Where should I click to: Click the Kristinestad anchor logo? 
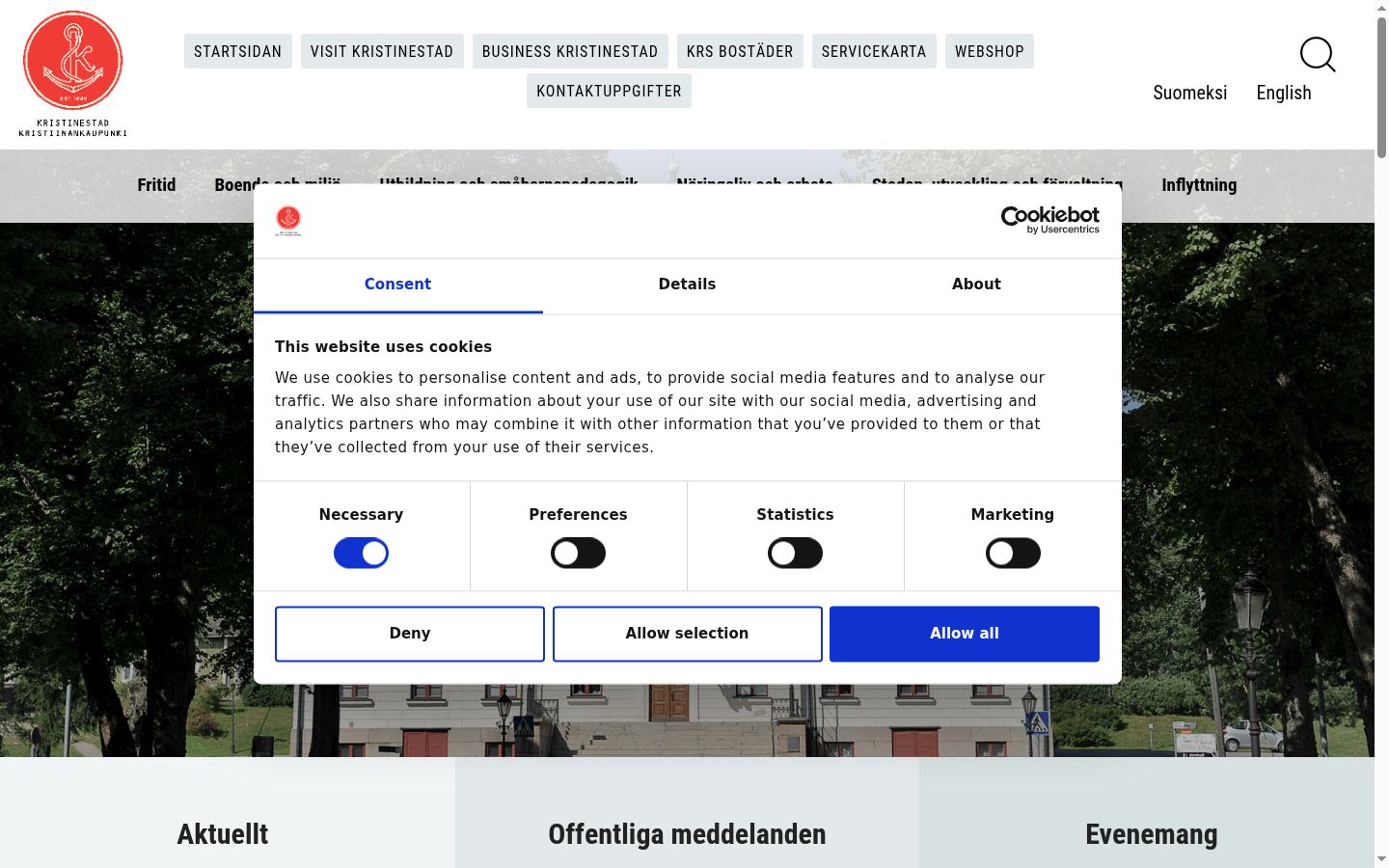click(73, 73)
